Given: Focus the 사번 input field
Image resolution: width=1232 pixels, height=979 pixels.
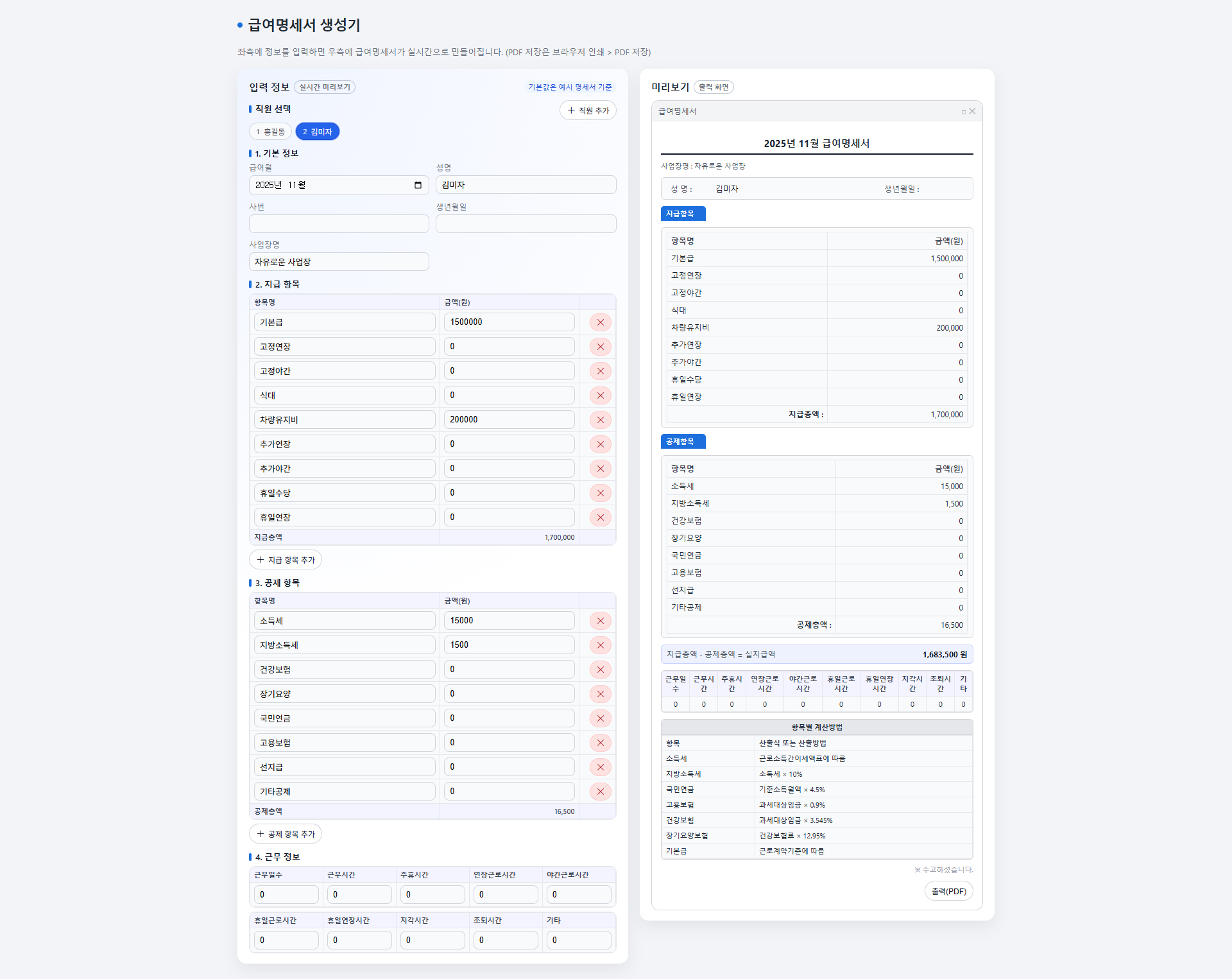Looking at the screenshot, I should pyautogui.click(x=339, y=224).
